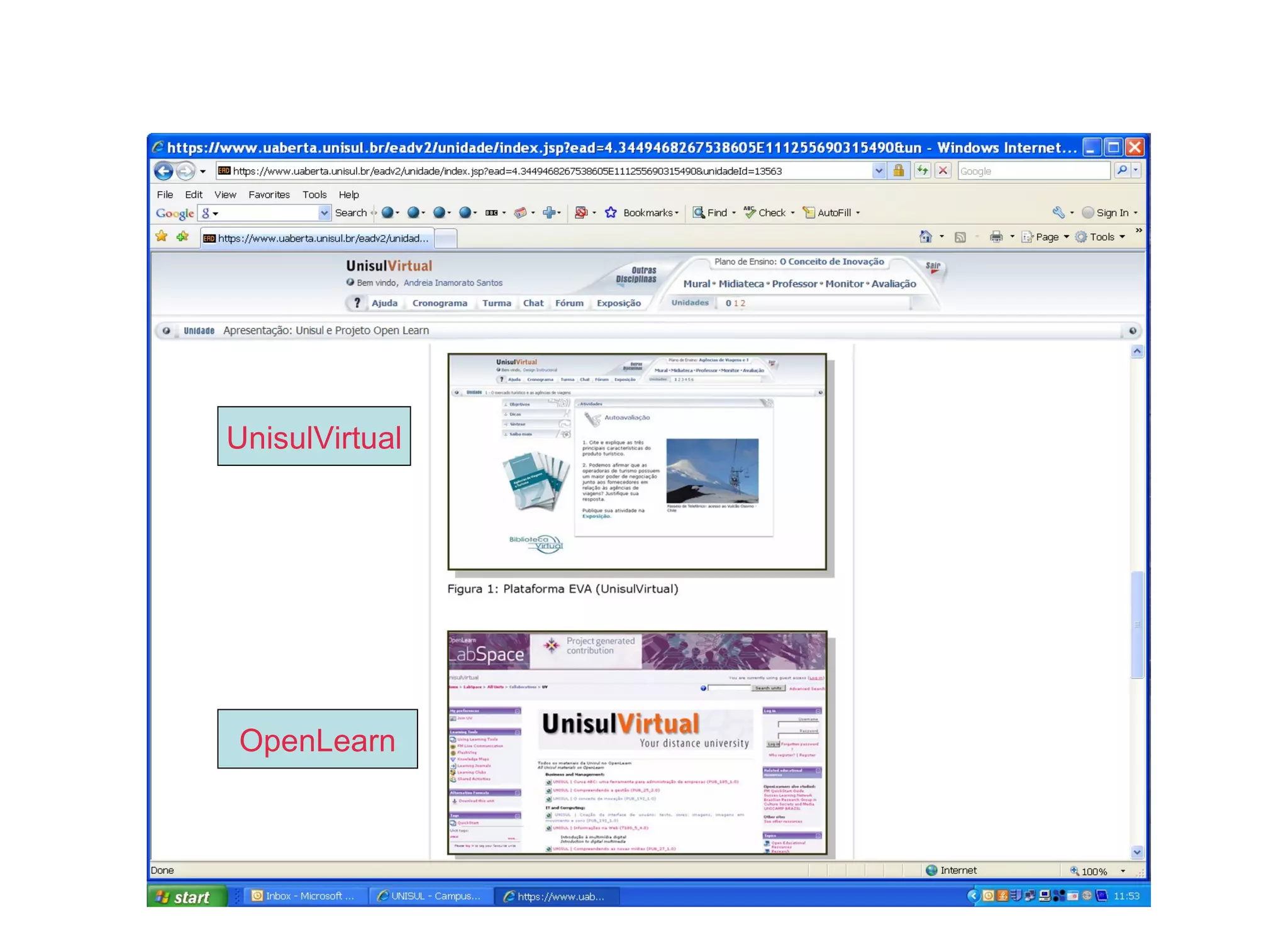
Task: Open the Help menu
Action: coord(348,195)
